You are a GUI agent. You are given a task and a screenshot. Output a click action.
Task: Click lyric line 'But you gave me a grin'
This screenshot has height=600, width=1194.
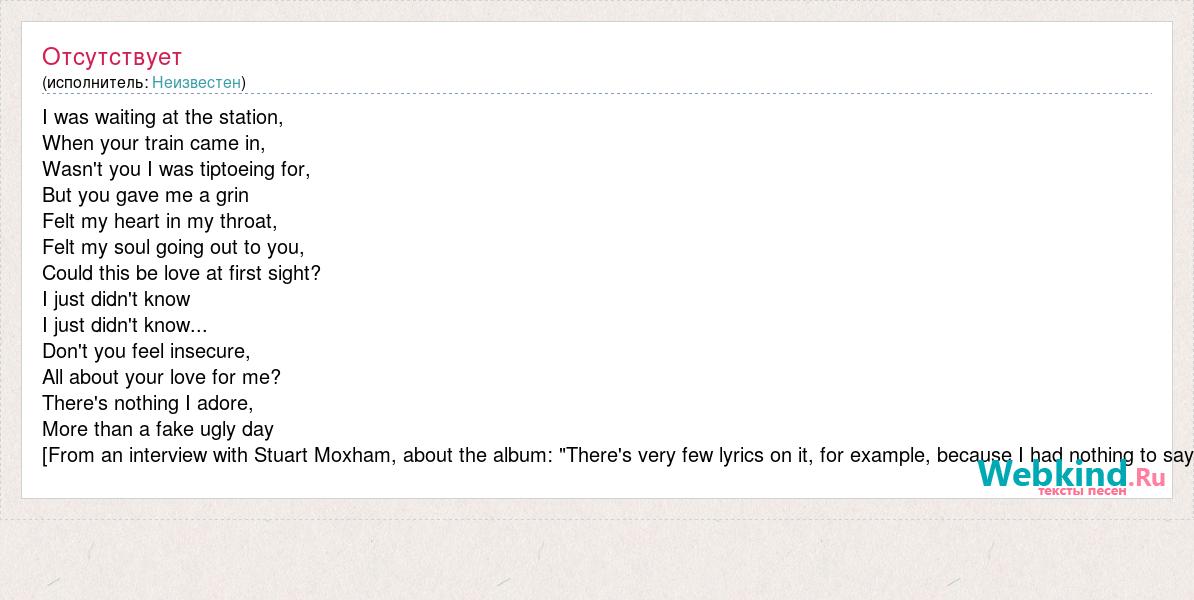(145, 196)
